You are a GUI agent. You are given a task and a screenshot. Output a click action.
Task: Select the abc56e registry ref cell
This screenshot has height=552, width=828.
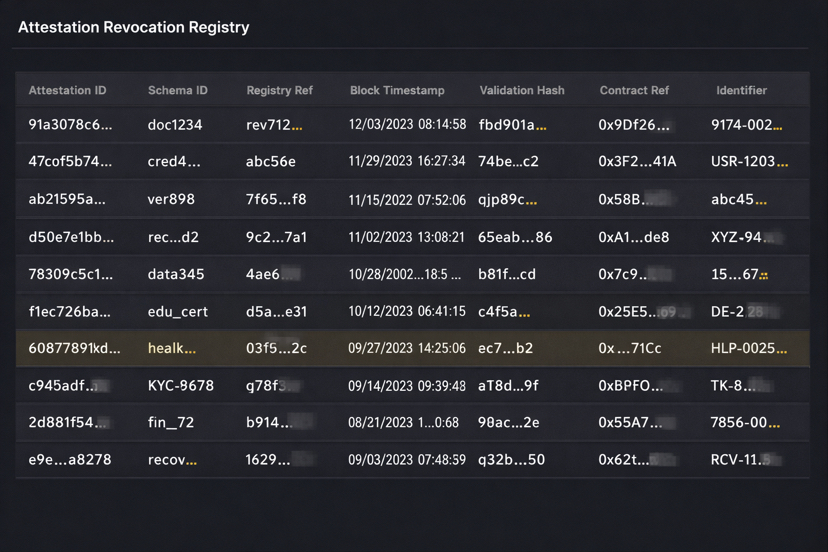pos(271,161)
